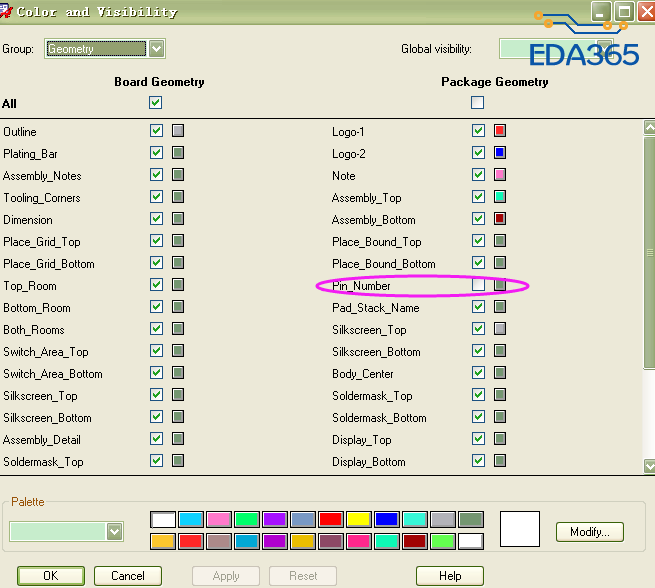This screenshot has height=588, width=655.
Task: Select the light green palette swatch in bottom row
Action: [x=443, y=542]
